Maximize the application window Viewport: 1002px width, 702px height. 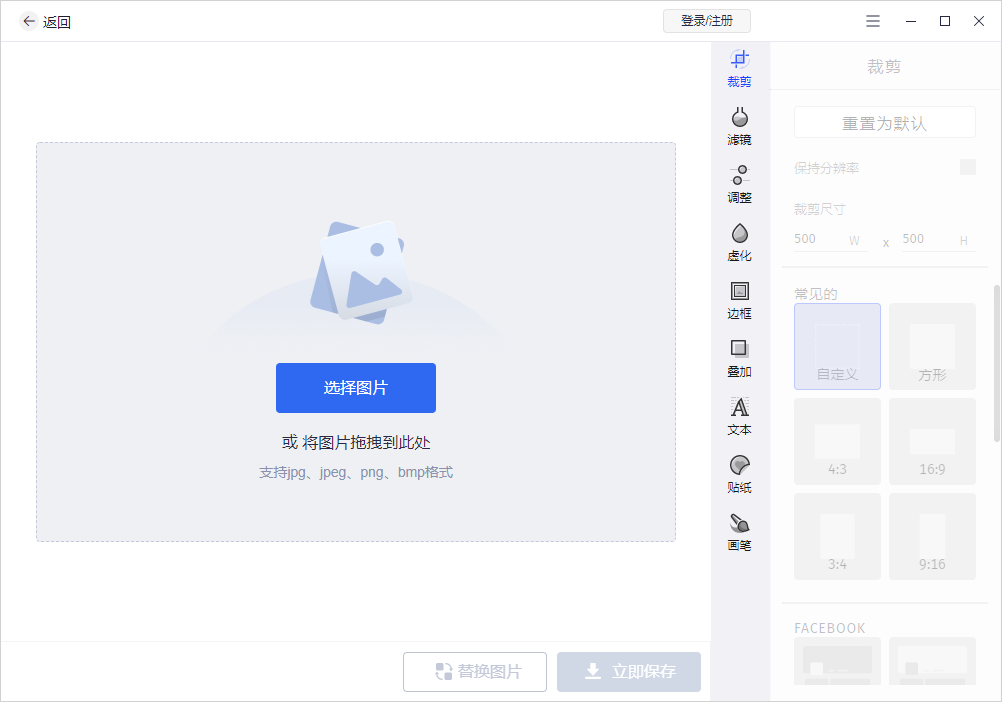pos(944,21)
